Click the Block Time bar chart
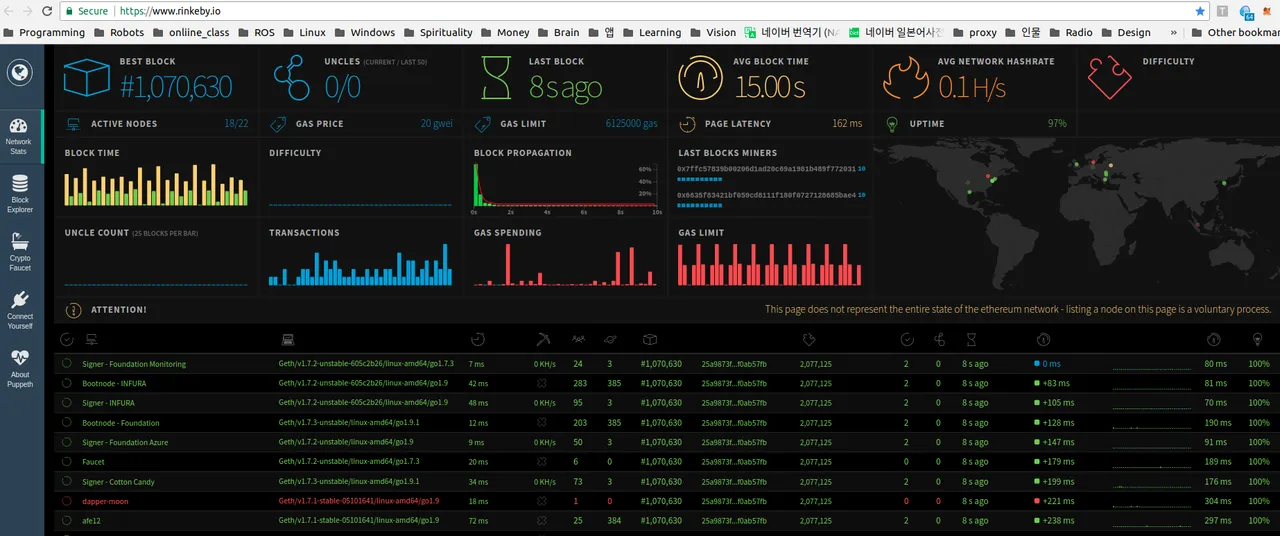 pos(156,184)
